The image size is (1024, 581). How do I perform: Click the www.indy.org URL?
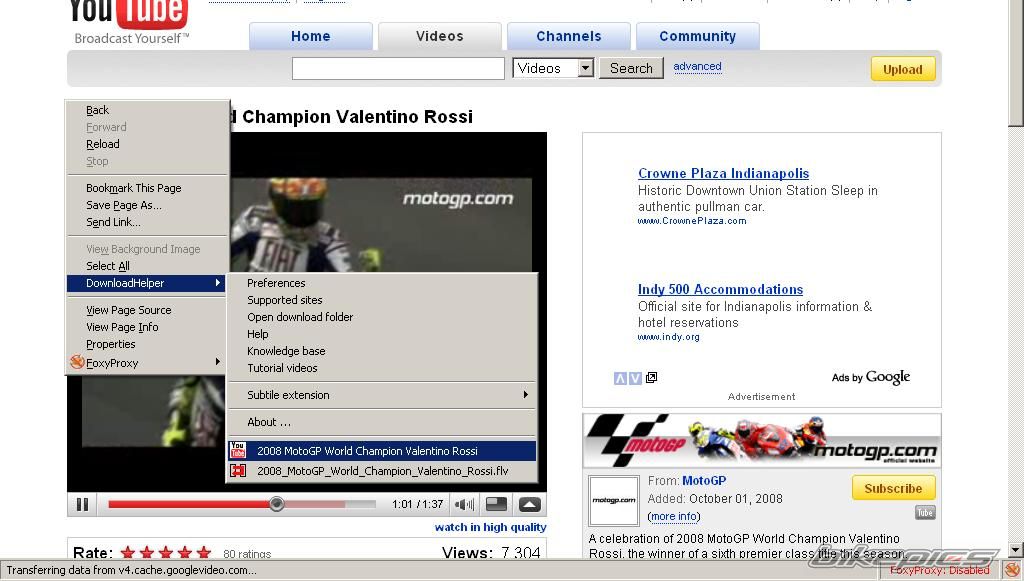pyautogui.click(x=669, y=337)
